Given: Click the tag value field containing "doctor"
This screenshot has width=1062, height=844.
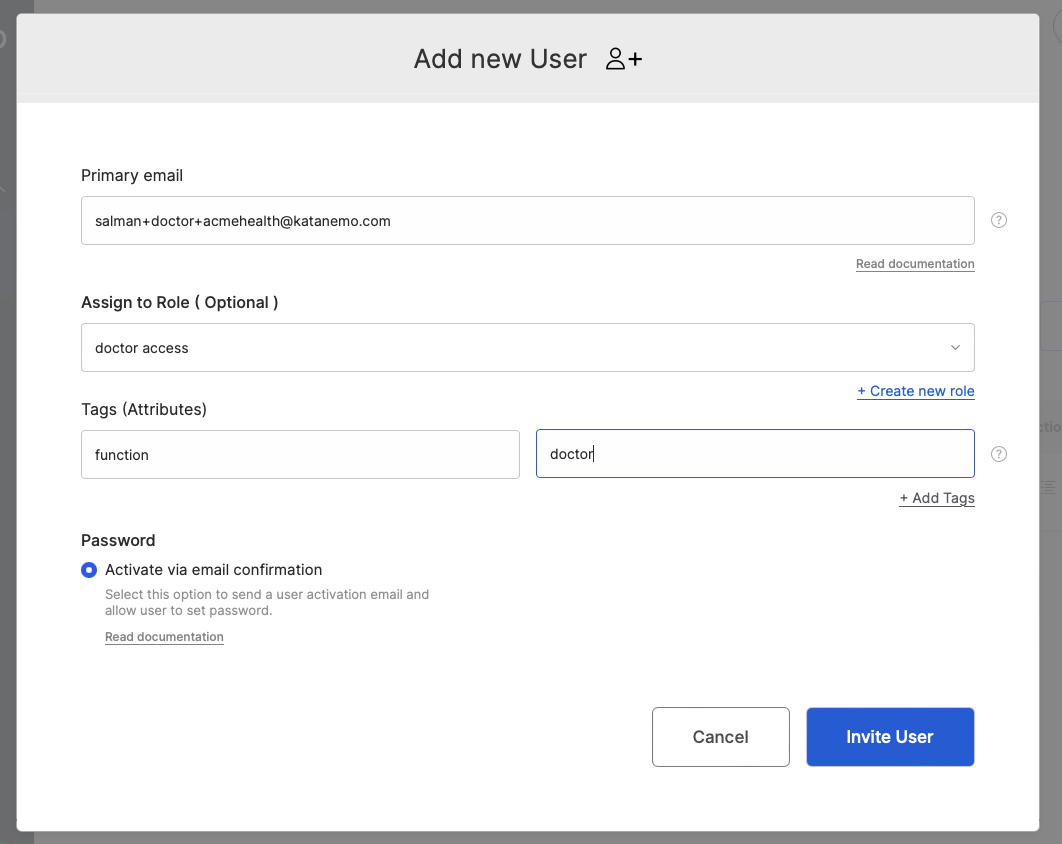Looking at the screenshot, I should [755, 455].
